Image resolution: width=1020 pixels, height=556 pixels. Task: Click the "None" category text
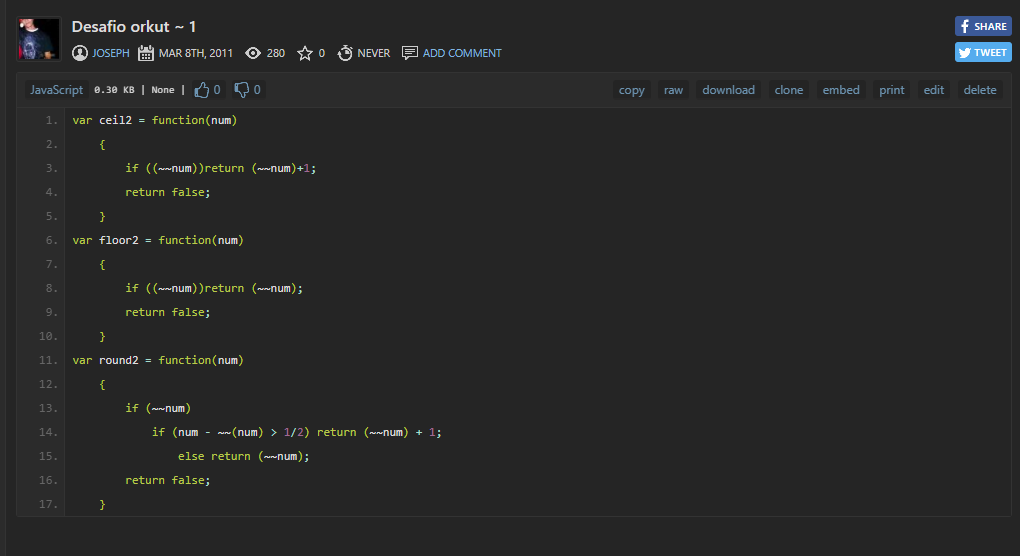163,90
